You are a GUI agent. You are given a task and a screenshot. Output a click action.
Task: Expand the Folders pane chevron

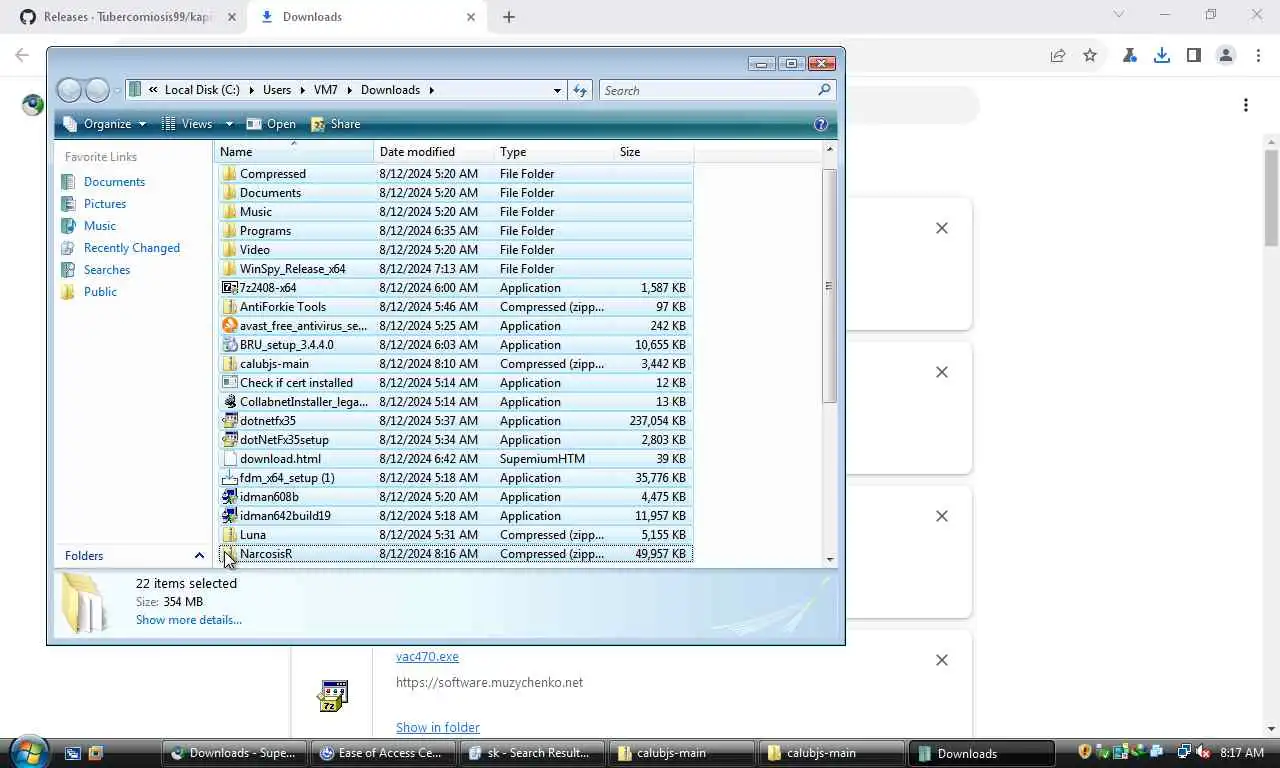point(199,556)
